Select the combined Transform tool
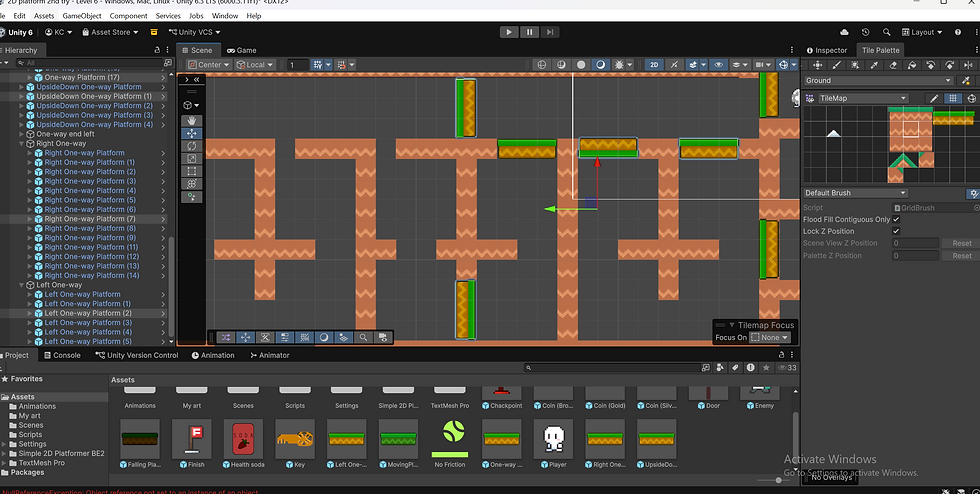 tap(192, 183)
